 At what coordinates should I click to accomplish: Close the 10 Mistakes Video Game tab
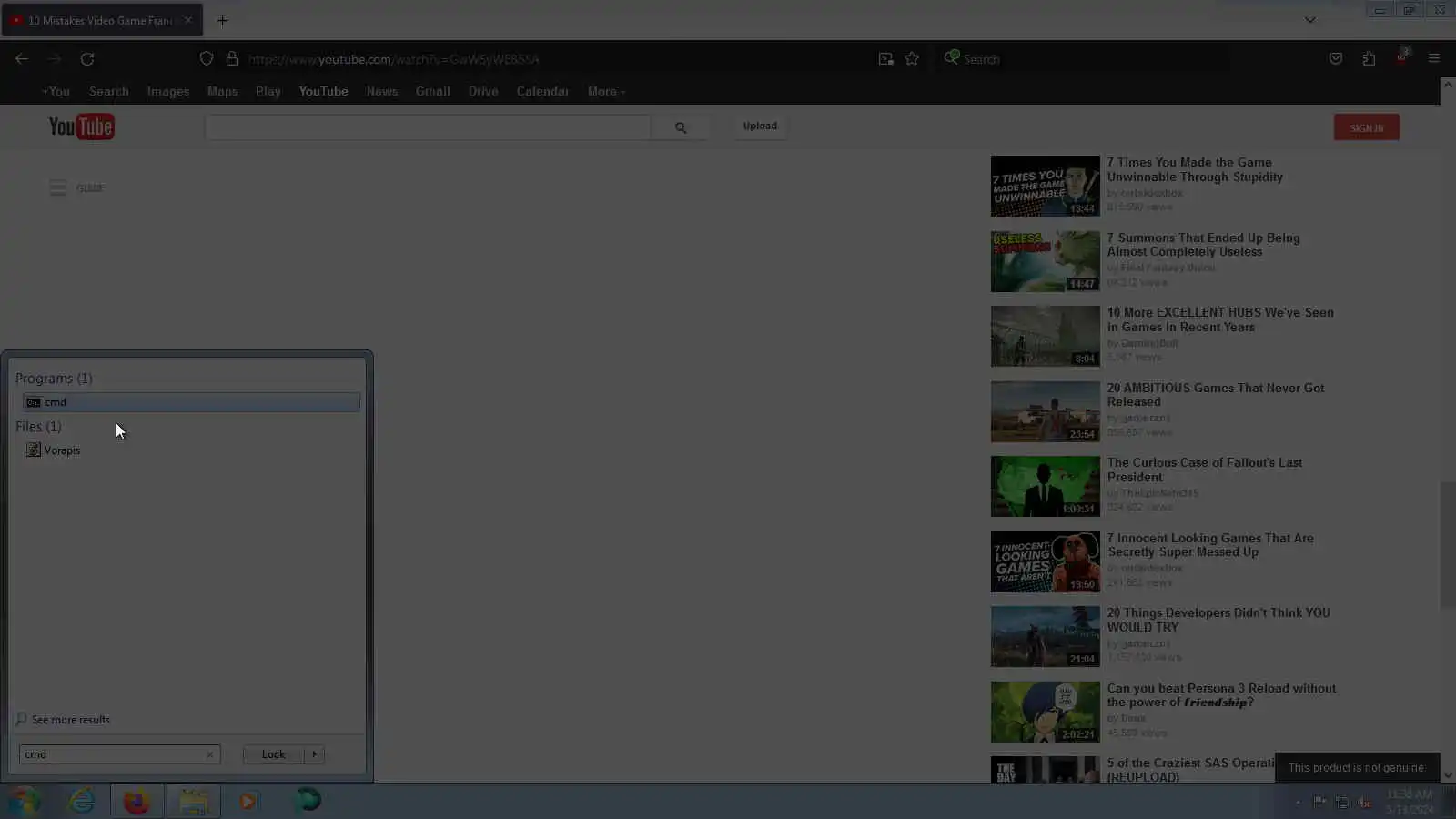(188, 20)
